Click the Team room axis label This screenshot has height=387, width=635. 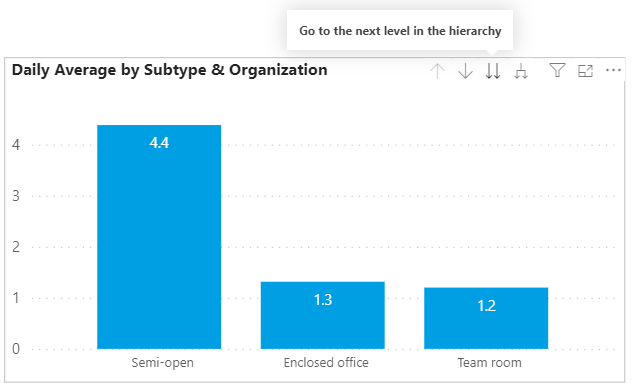[490, 362]
